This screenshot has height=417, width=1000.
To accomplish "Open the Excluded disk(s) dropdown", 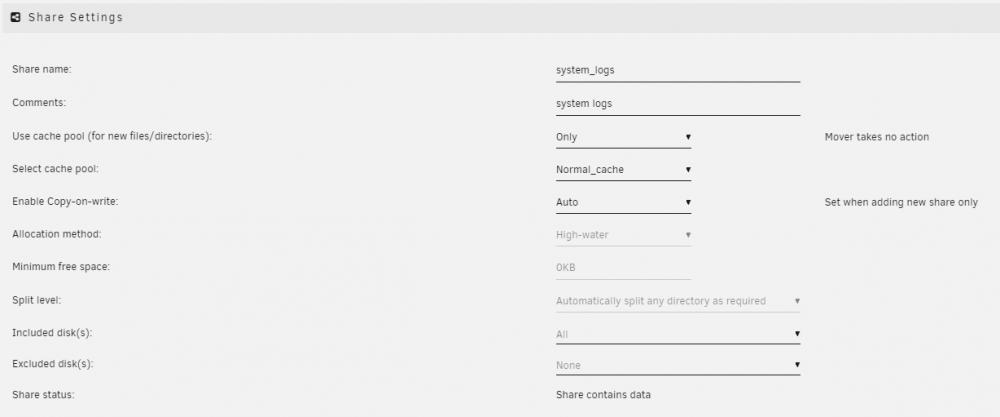I will [x=678, y=365].
